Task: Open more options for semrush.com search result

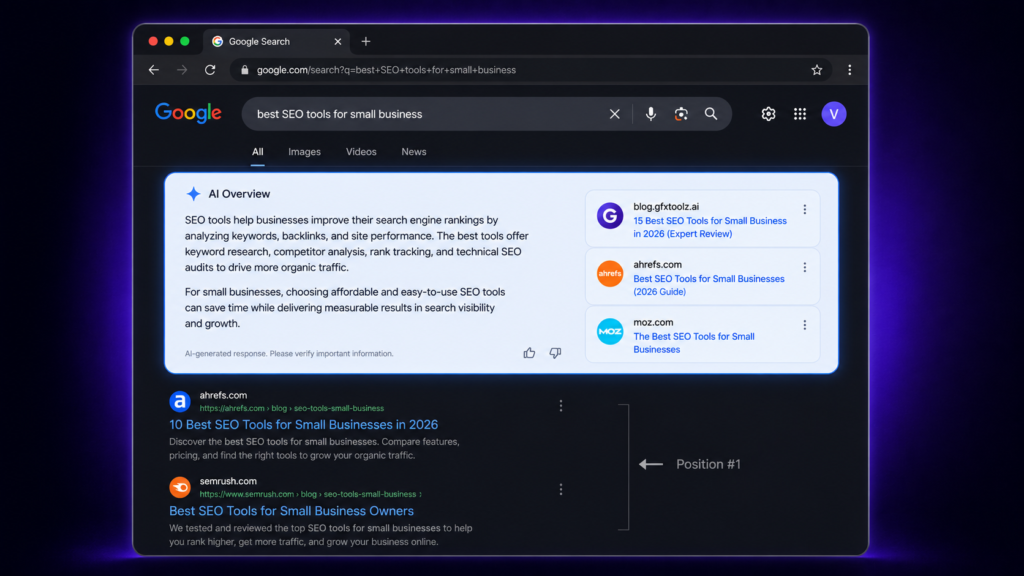Action: pyautogui.click(x=561, y=489)
